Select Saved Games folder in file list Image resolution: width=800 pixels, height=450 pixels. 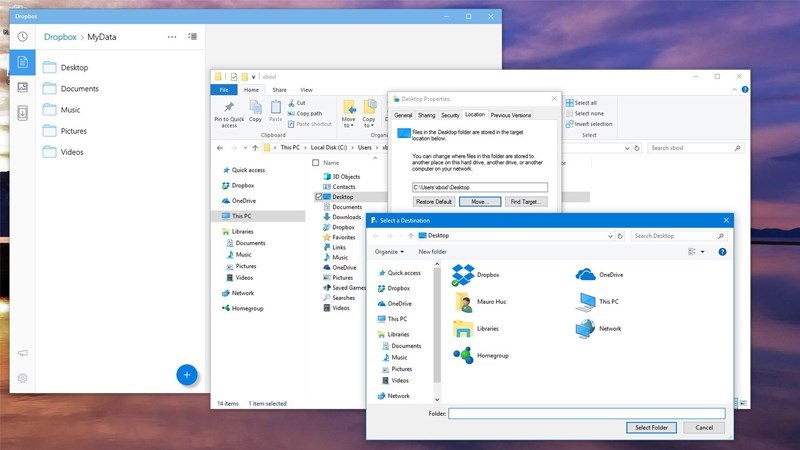click(x=344, y=288)
